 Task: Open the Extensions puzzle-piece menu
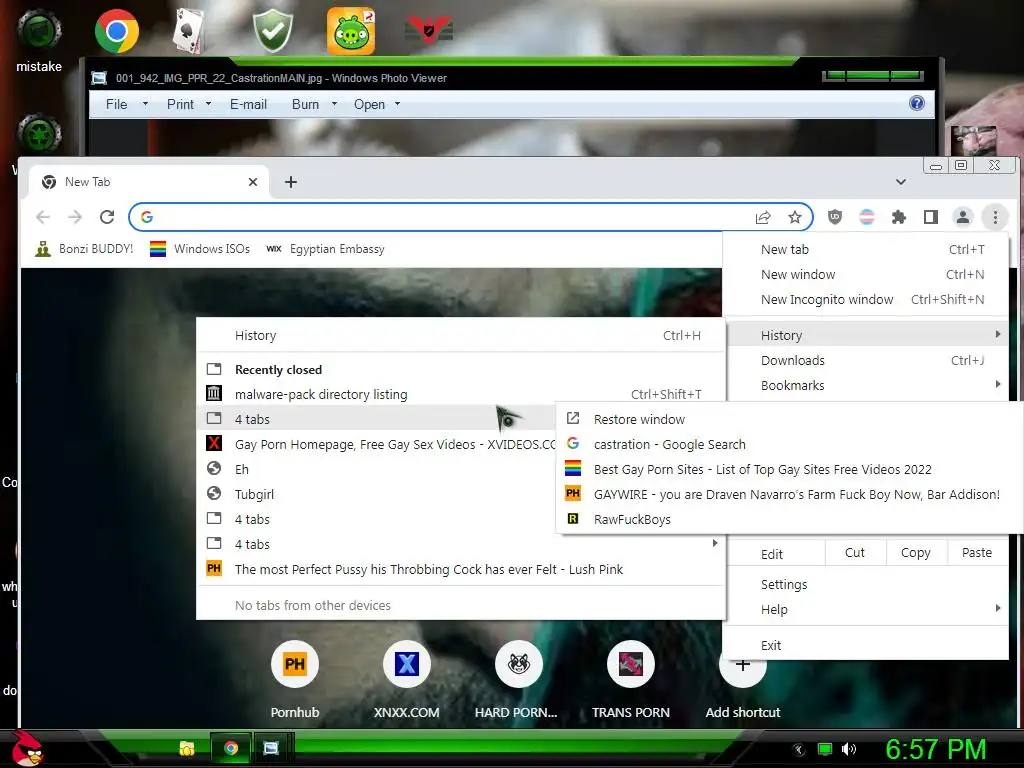(x=899, y=217)
